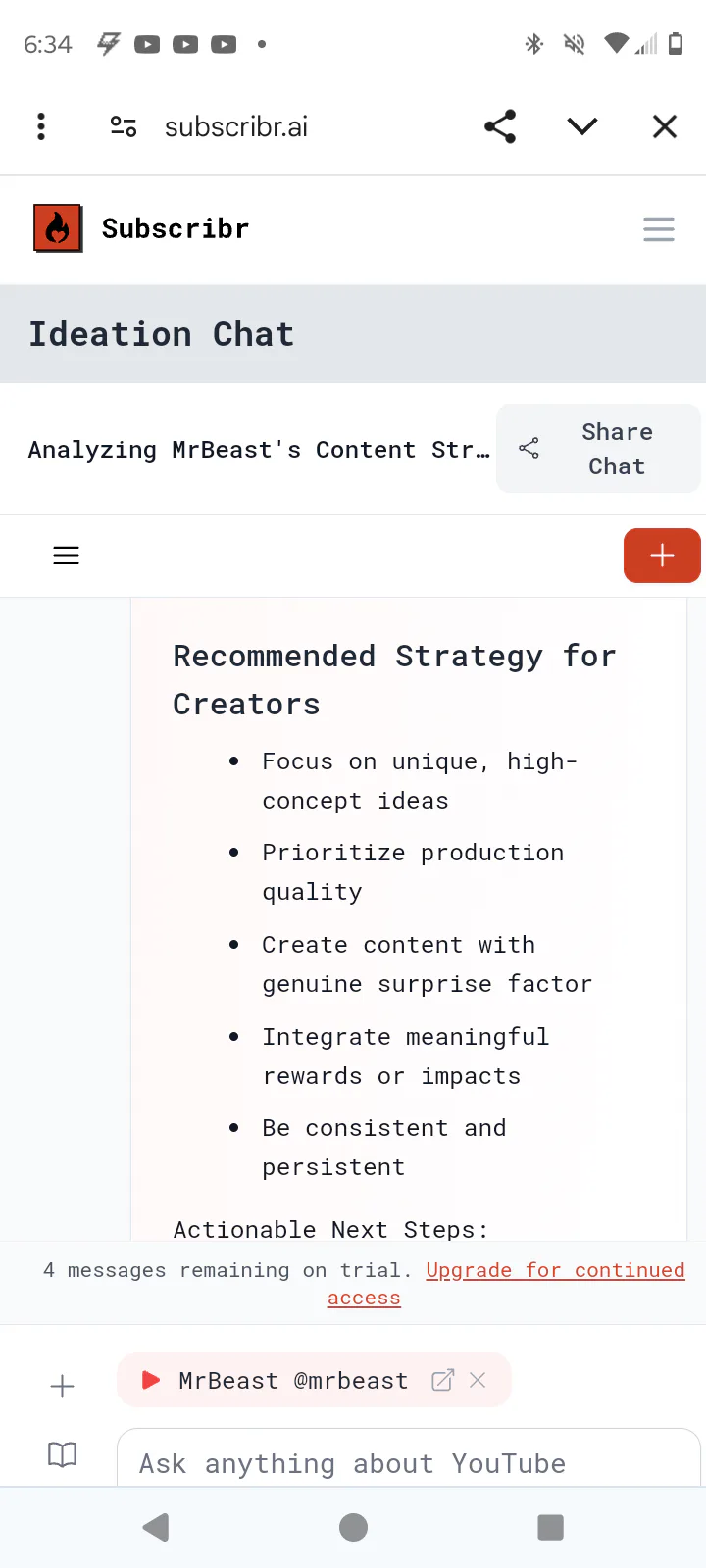The width and height of the screenshot is (706, 1568).
Task: Click the plus attach icon beside the input
Action: [62, 1386]
